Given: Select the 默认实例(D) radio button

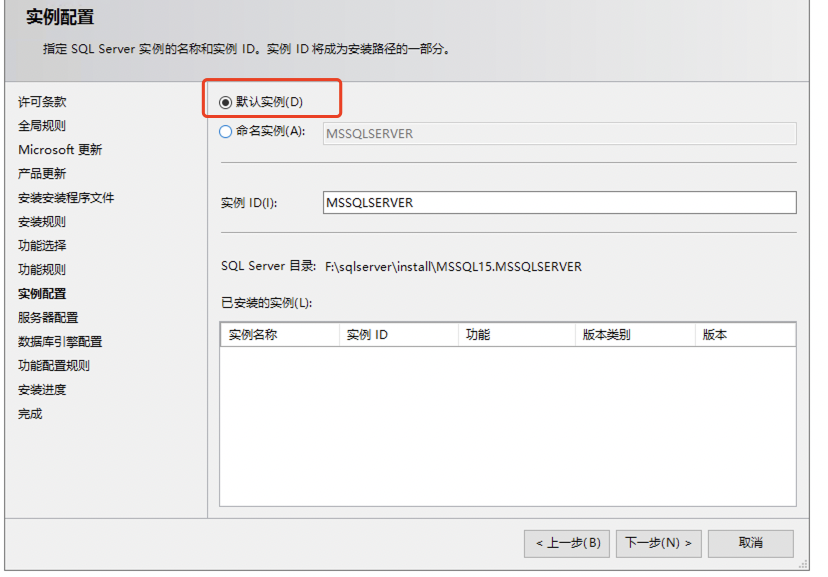Looking at the screenshot, I should click(226, 102).
